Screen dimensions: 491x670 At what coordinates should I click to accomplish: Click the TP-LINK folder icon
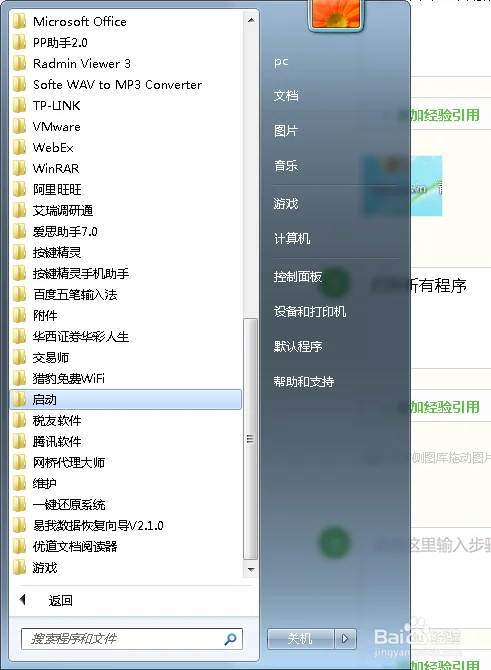pos(19,105)
